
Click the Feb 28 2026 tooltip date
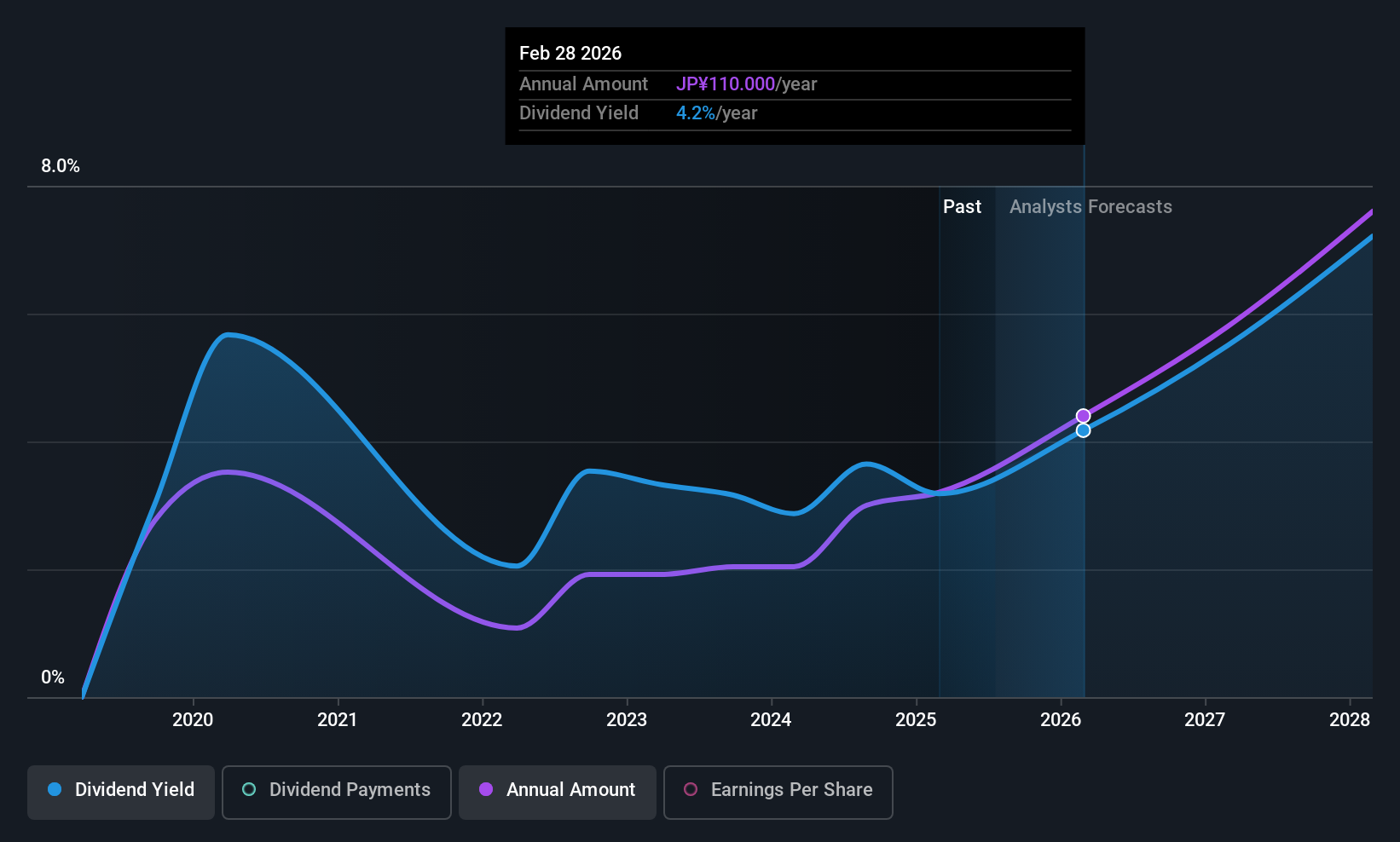pos(570,53)
